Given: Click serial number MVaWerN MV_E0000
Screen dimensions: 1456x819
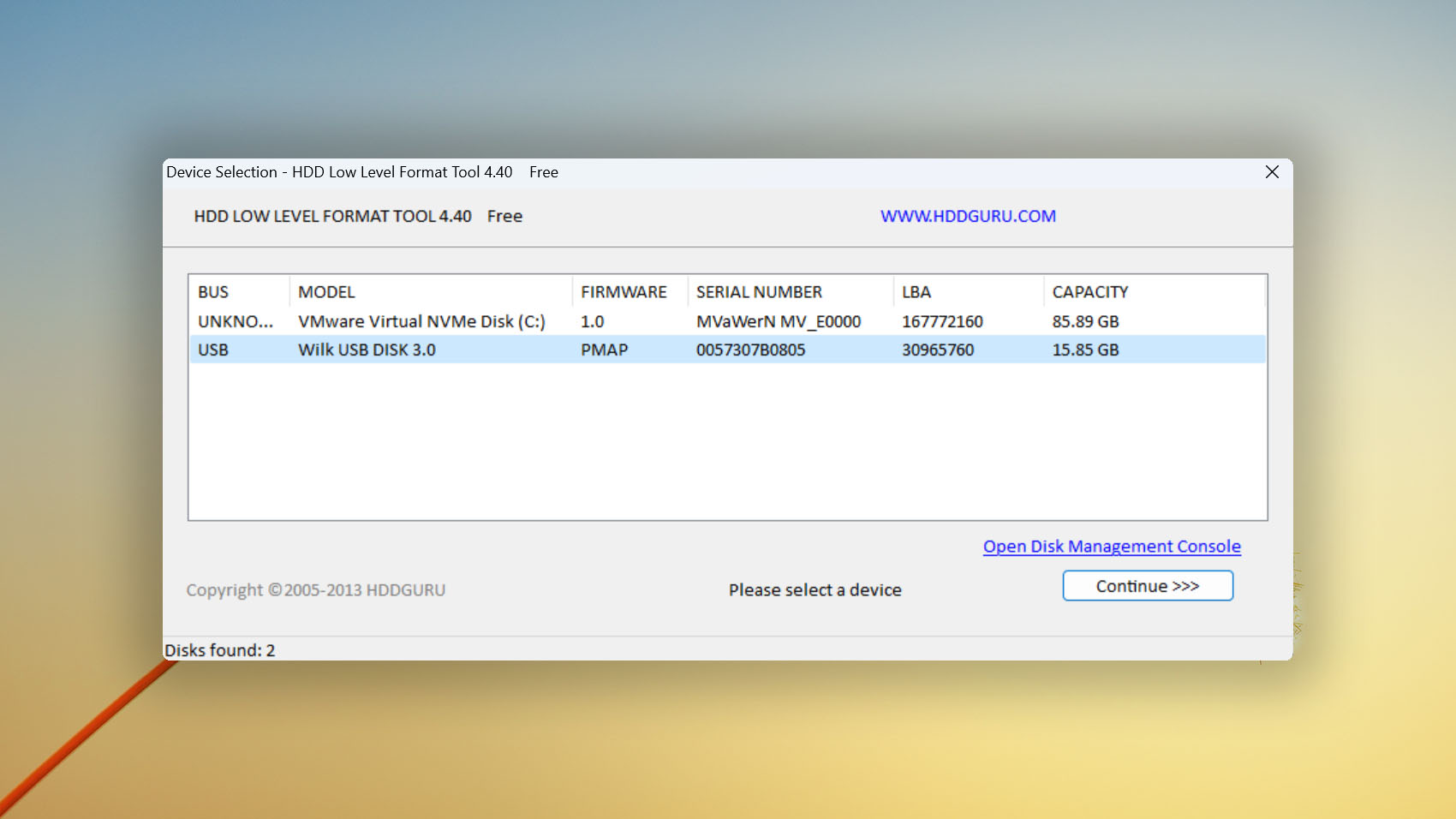Looking at the screenshot, I should [x=779, y=321].
